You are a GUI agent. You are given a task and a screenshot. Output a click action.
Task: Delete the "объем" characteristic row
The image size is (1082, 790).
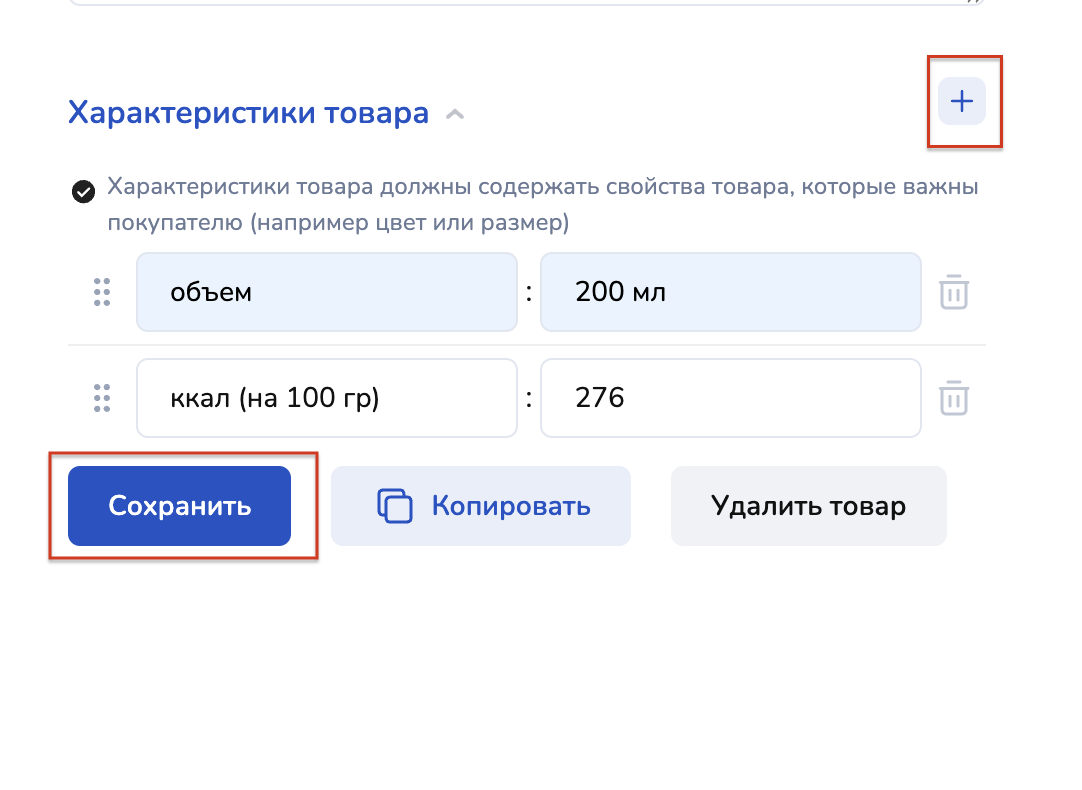(953, 293)
